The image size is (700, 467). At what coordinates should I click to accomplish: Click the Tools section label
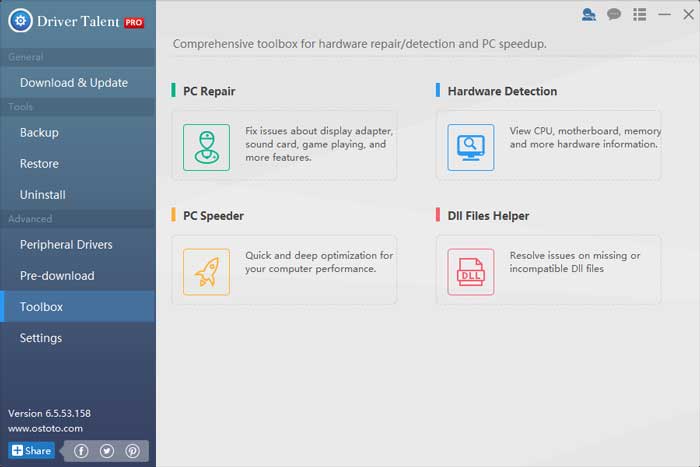(x=21, y=107)
